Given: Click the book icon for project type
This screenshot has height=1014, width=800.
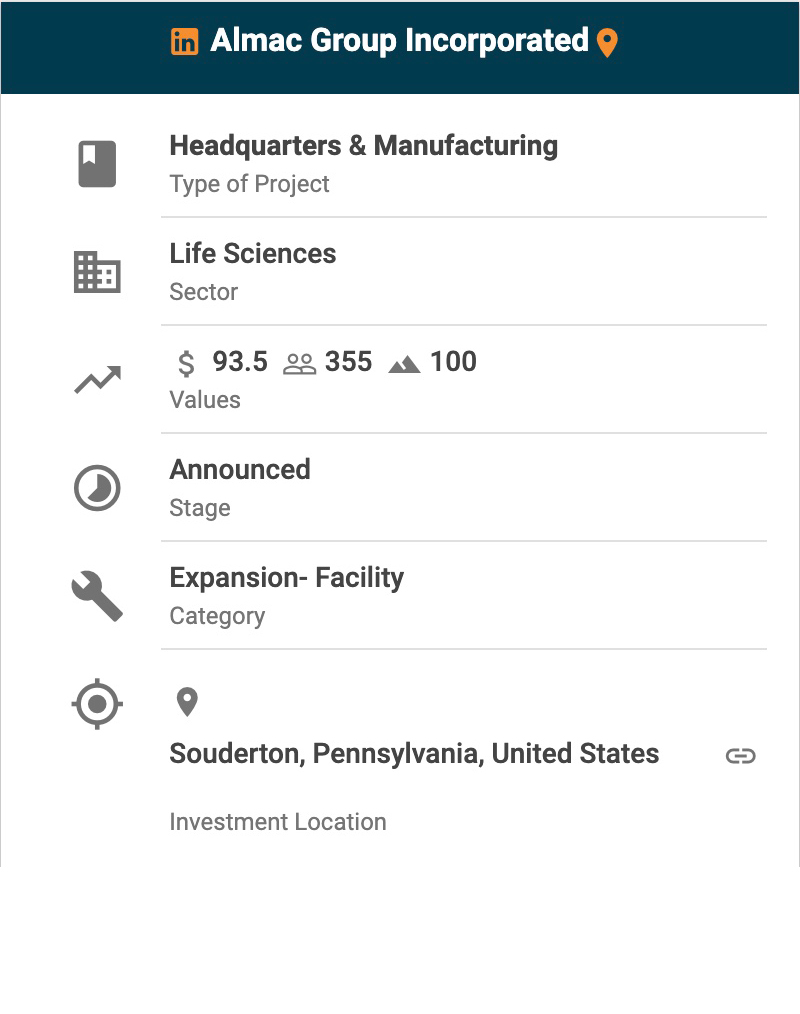Looking at the screenshot, I should [97, 164].
